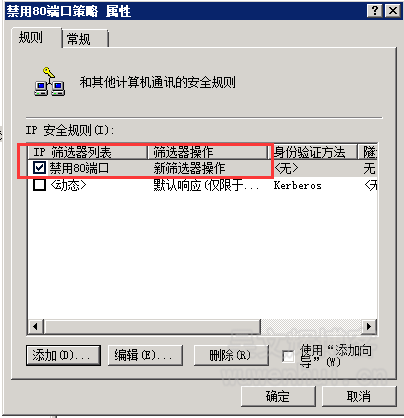Click the question mark help button
Image resolution: width=404 pixels, height=418 pixels.
pos(374,11)
